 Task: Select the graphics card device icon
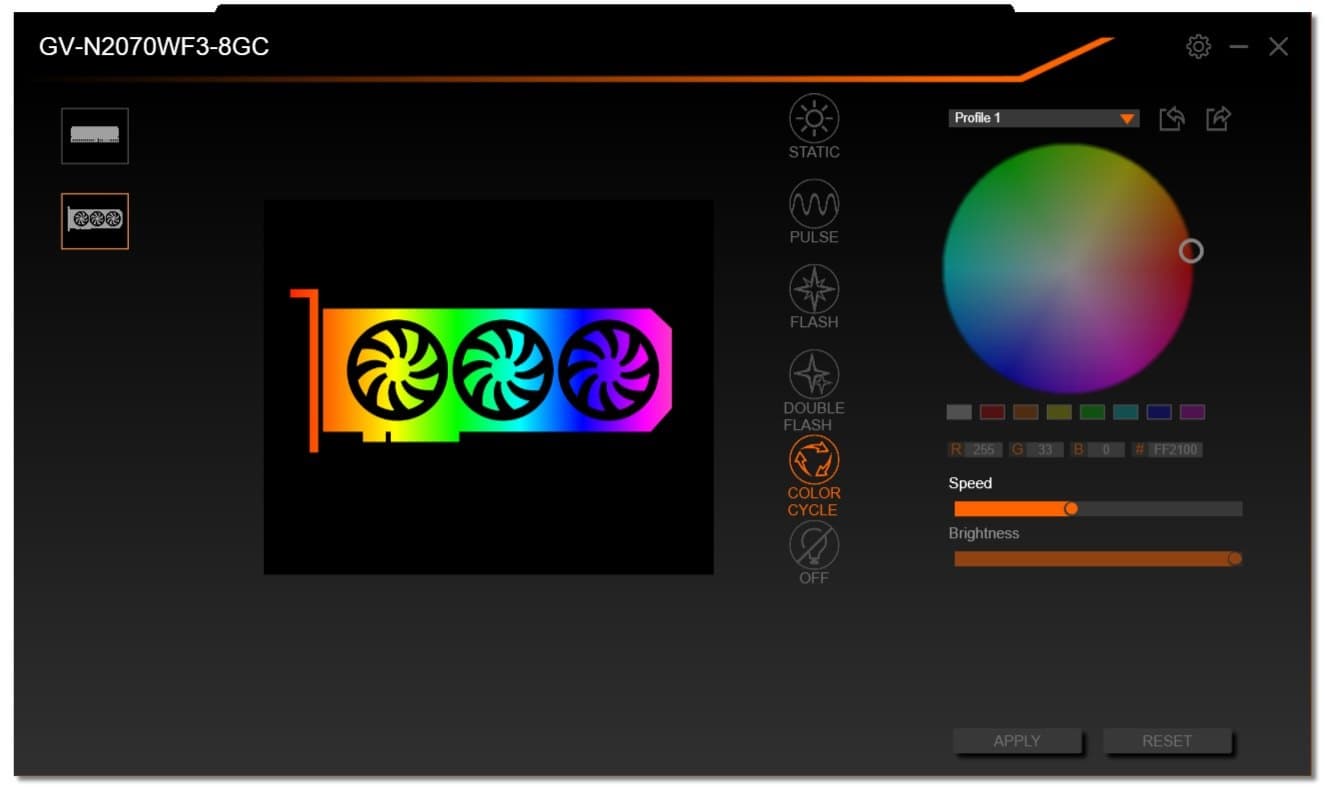pyautogui.click(x=95, y=221)
